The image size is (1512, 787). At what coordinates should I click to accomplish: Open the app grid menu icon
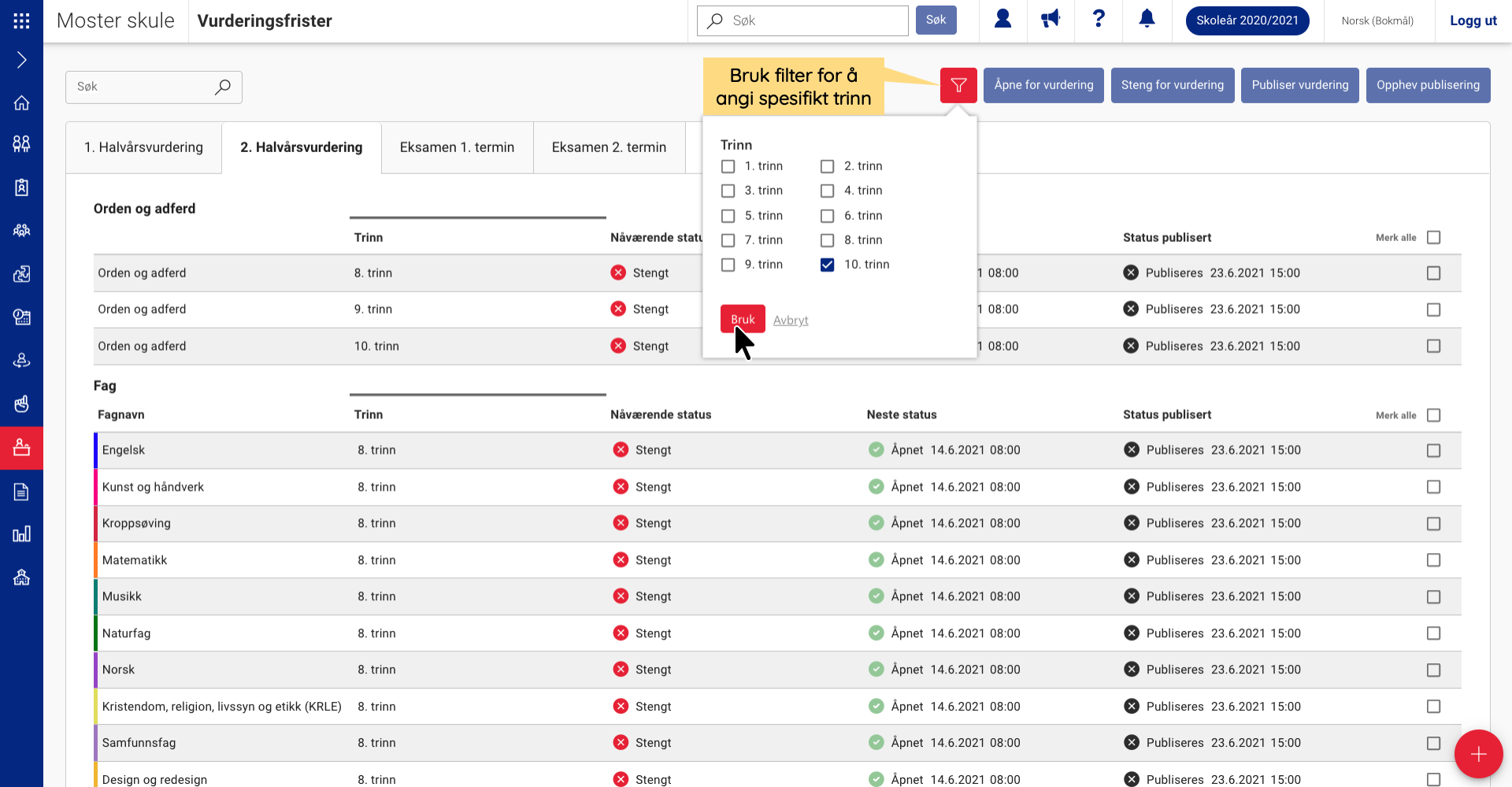click(x=21, y=20)
